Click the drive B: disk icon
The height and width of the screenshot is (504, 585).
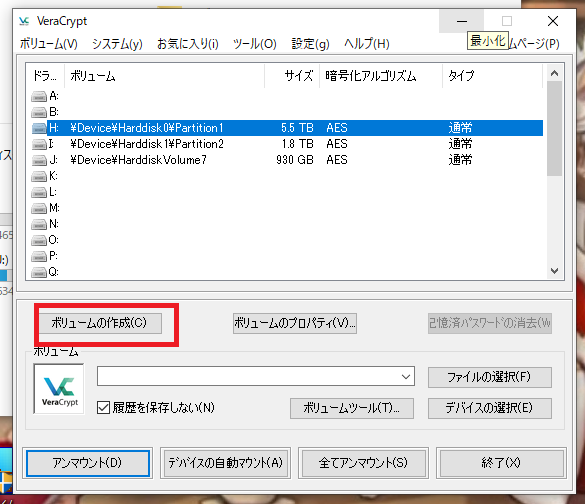pos(39,112)
